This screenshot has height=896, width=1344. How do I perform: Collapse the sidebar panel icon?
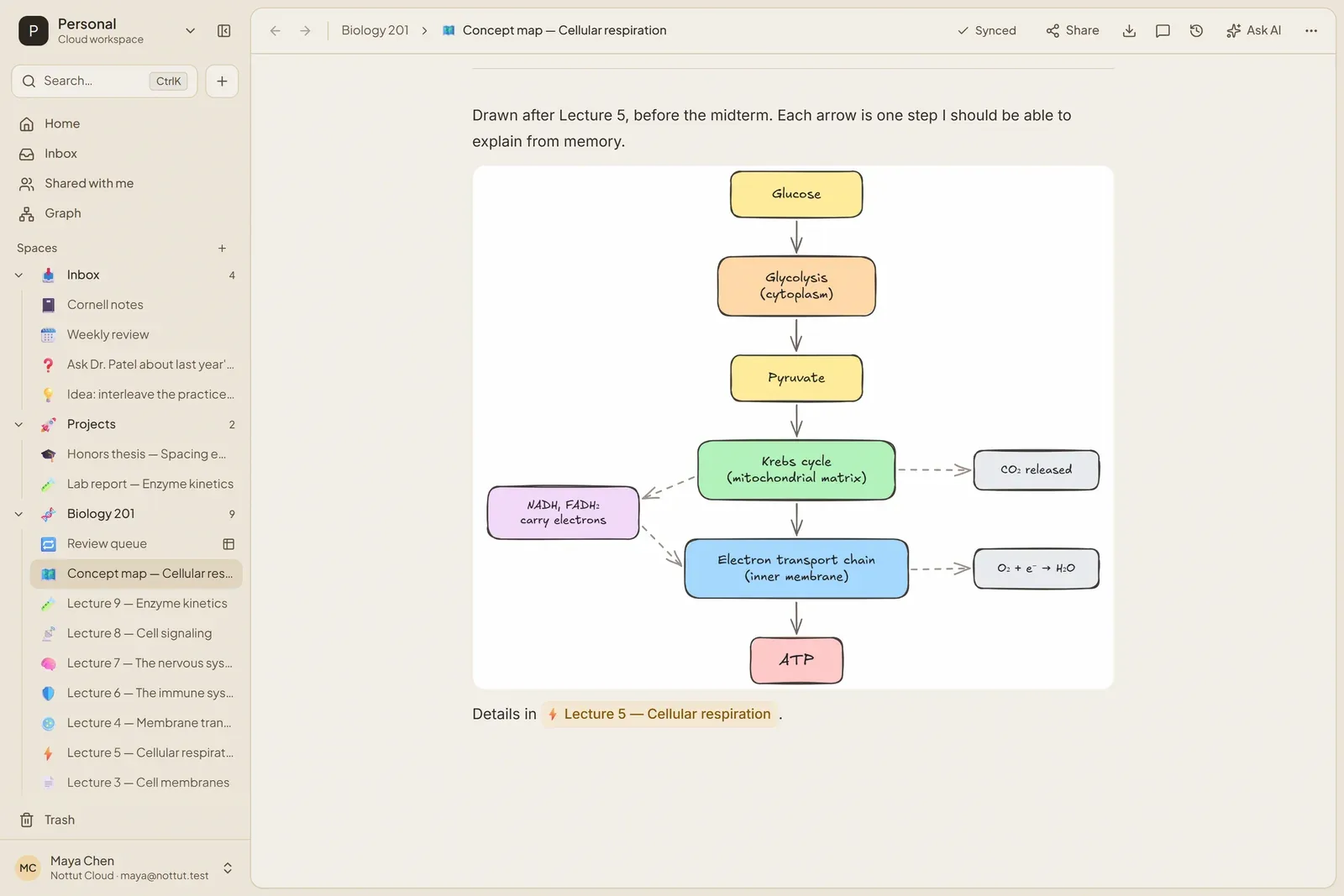click(x=224, y=31)
